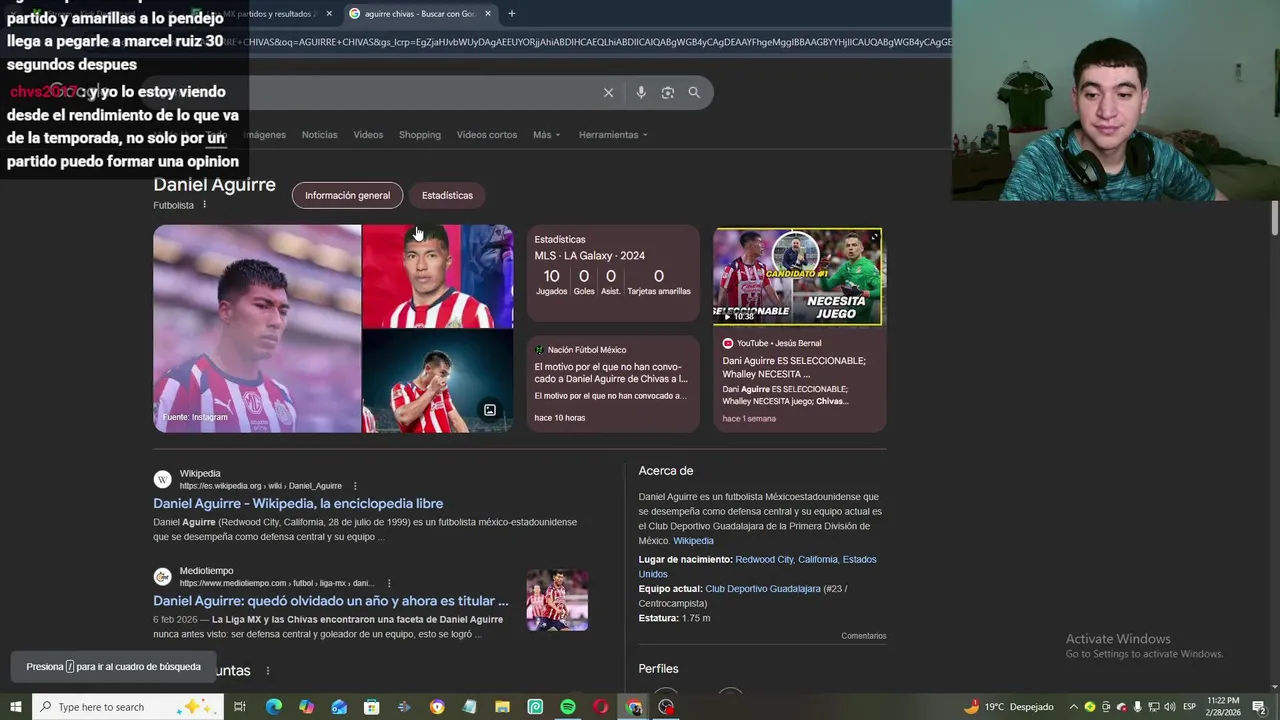This screenshot has height=720, width=1280.
Task: Open Windows Start menu
Action: pos(15,707)
